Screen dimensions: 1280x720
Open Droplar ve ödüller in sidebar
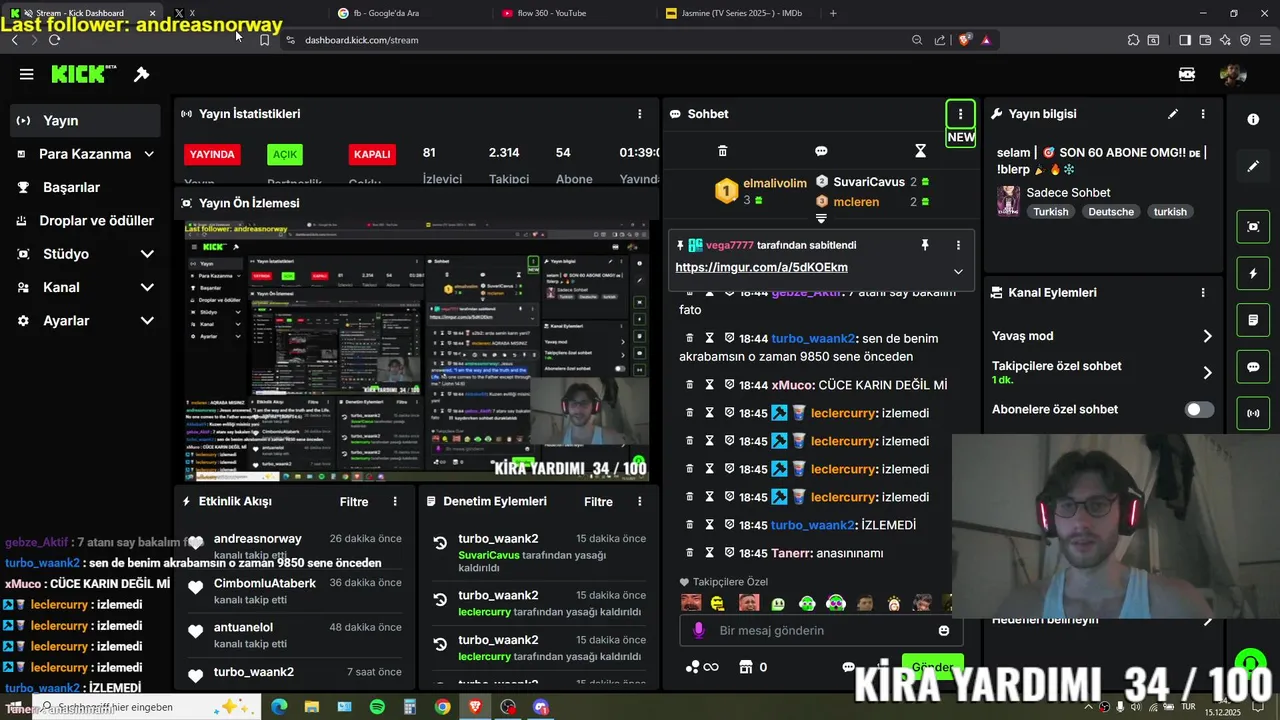(85, 221)
